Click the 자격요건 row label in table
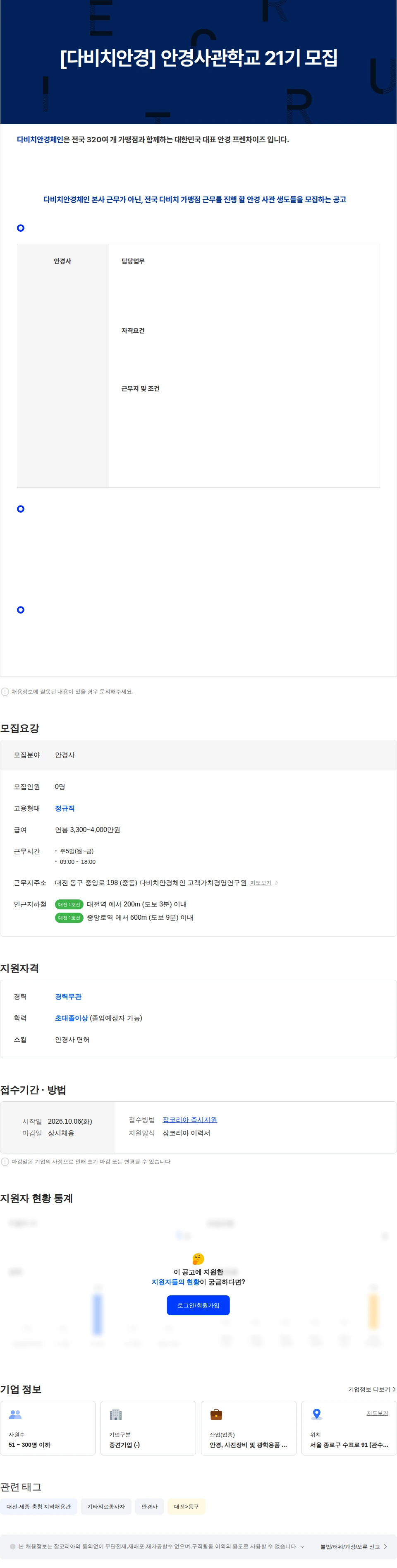397x1568 pixels. pyautogui.click(x=133, y=331)
